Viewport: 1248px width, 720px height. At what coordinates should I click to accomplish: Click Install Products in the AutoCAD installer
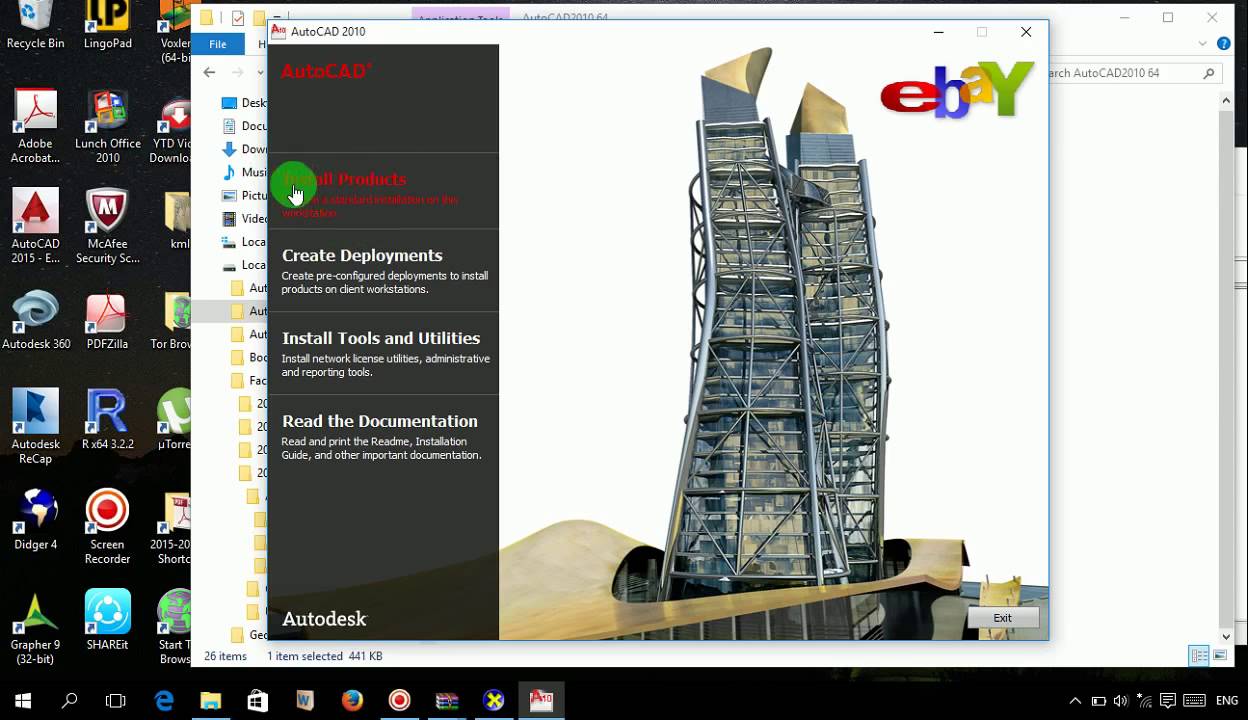[344, 179]
